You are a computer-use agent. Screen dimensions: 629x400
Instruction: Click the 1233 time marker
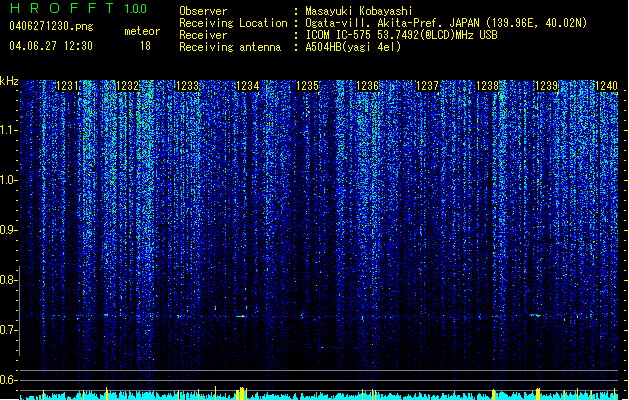pos(187,86)
